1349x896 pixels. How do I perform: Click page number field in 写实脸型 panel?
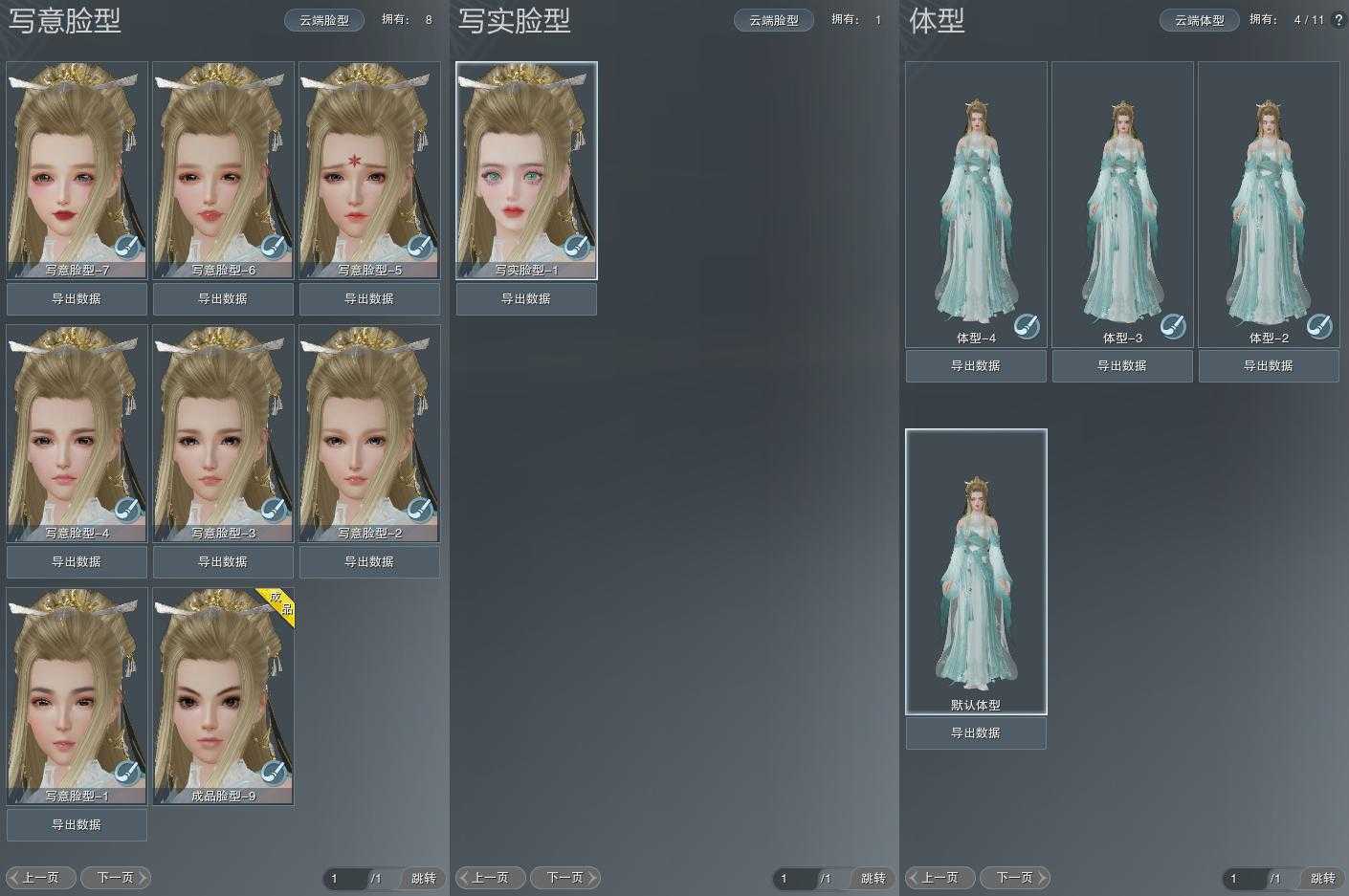[795, 879]
